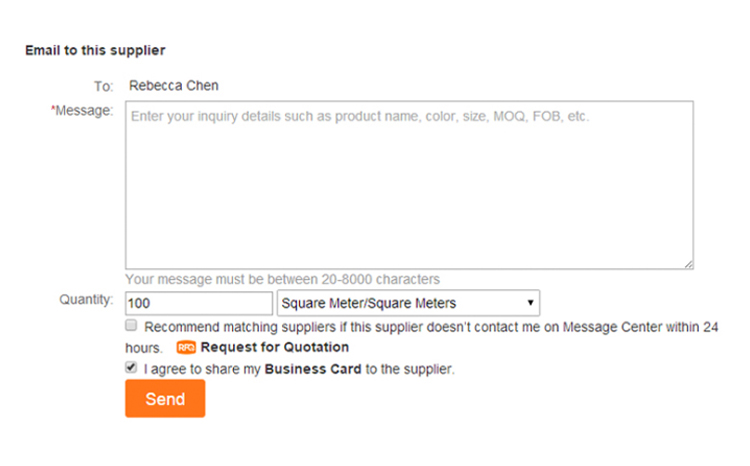
Task: Click into the Message text area
Action: click(409, 185)
